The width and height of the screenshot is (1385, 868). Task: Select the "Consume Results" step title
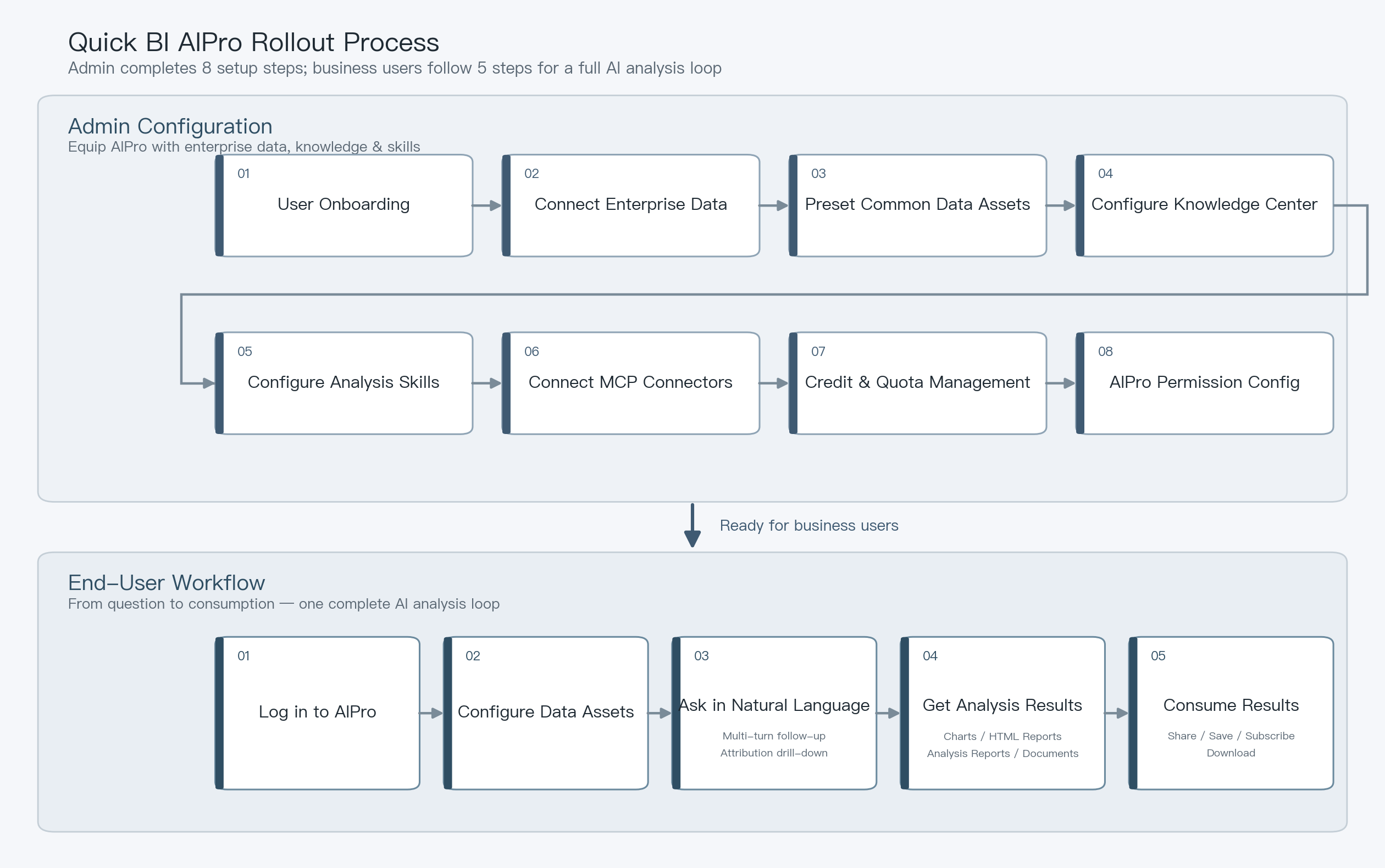coord(1231,705)
